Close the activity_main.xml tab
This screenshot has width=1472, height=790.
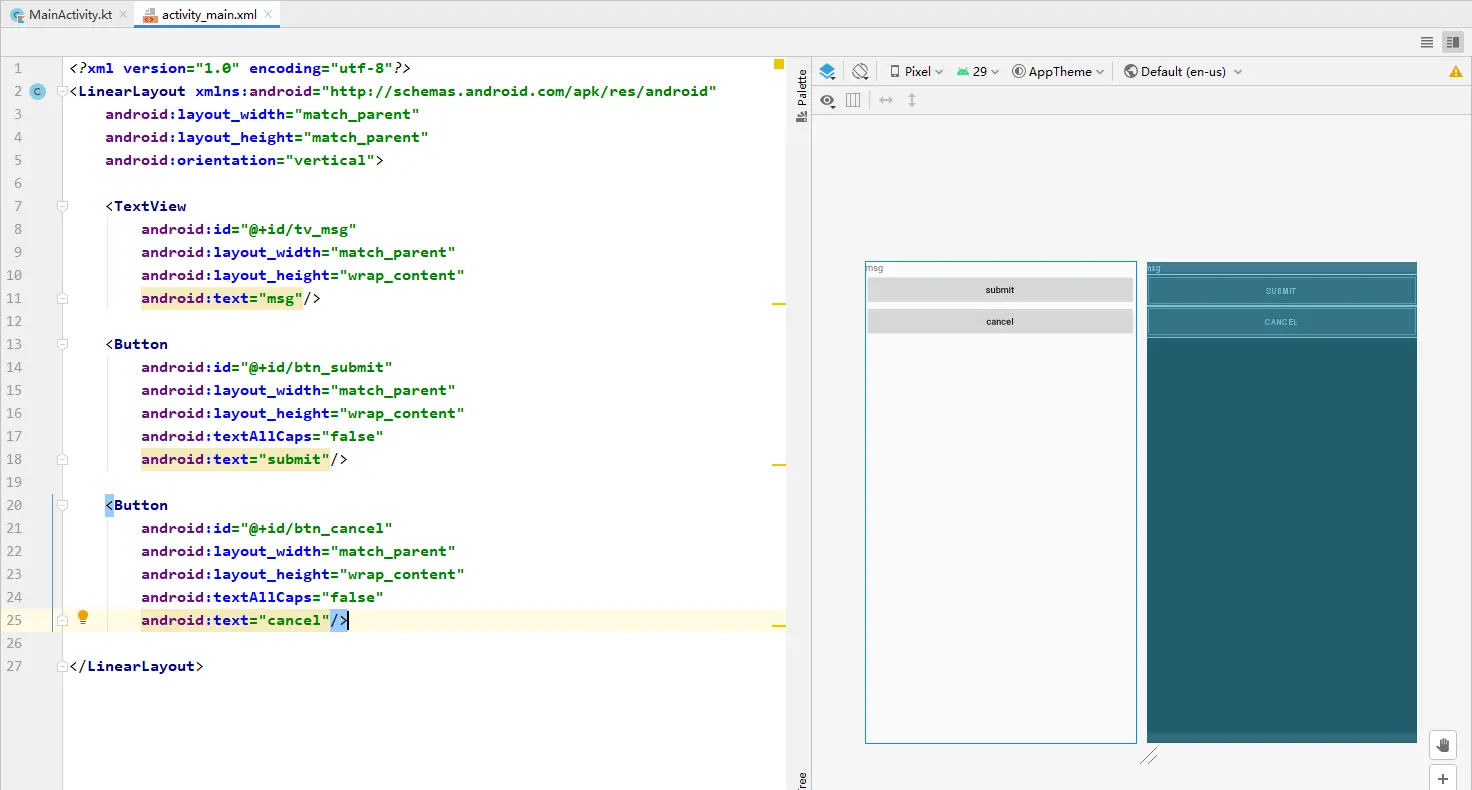coord(268,15)
